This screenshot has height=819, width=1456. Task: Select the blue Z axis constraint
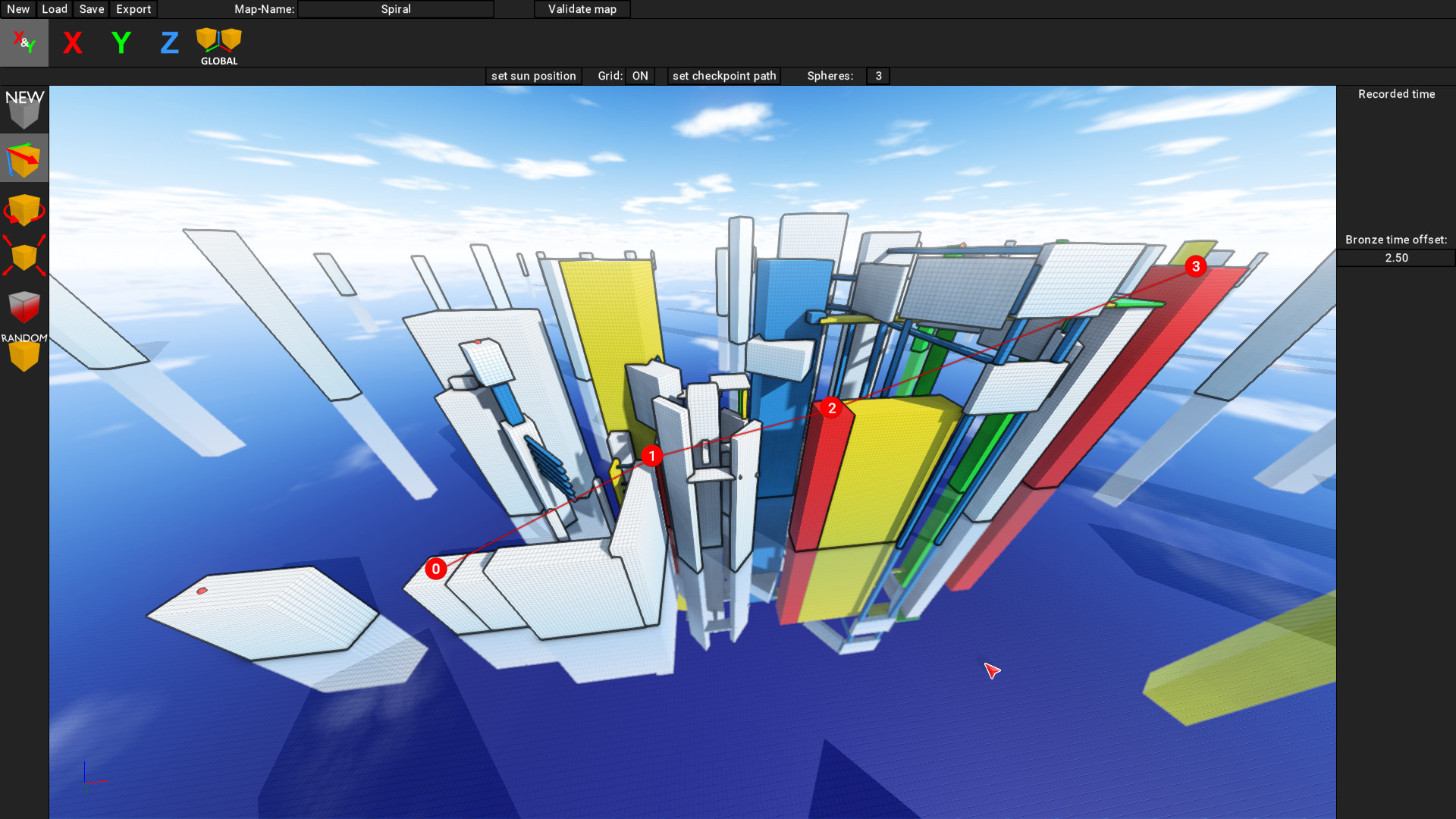(x=170, y=43)
